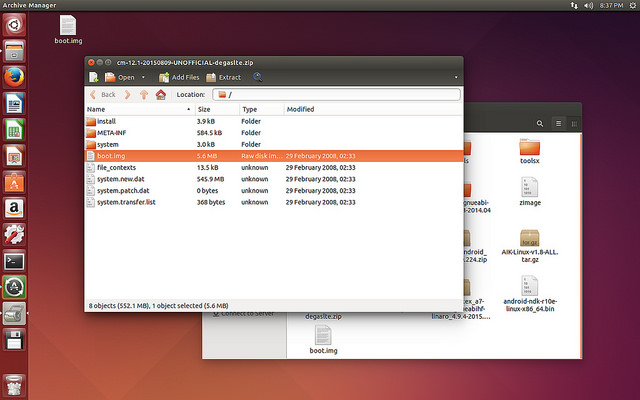Expand the archive toolbar overflow arrow
640x400 pixels.
coord(457,77)
